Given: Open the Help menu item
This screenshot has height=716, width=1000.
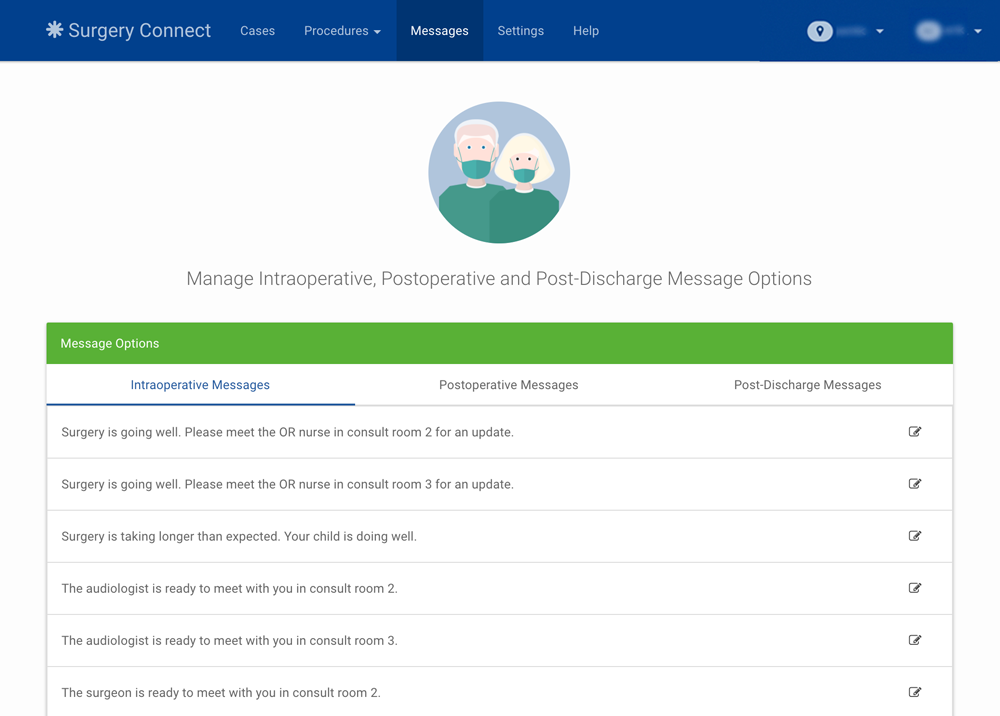Looking at the screenshot, I should coord(586,31).
